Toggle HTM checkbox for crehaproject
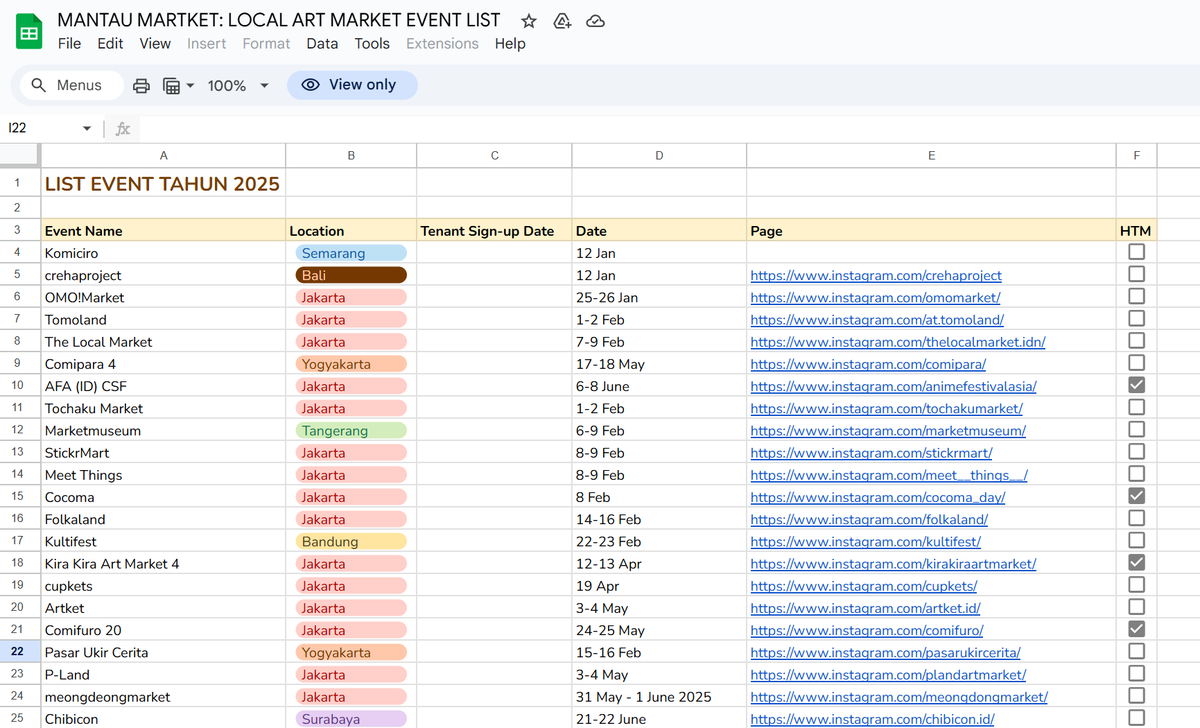 (1136, 274)
